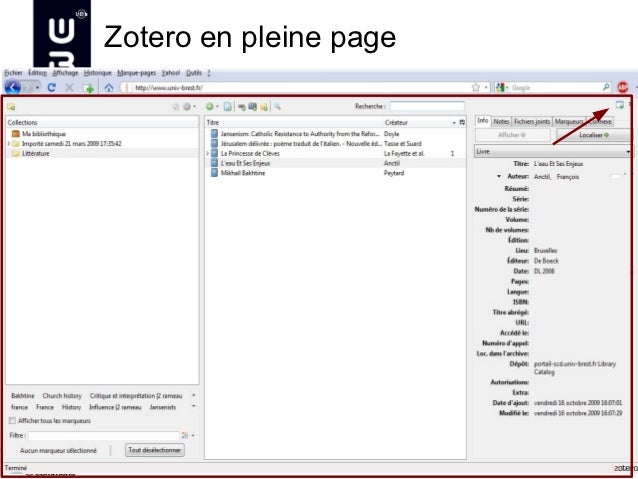Image resolution: width=638 pixels, height=479 pixels.
Task: Click the France tag with capital F
Action: click(45, 407)
